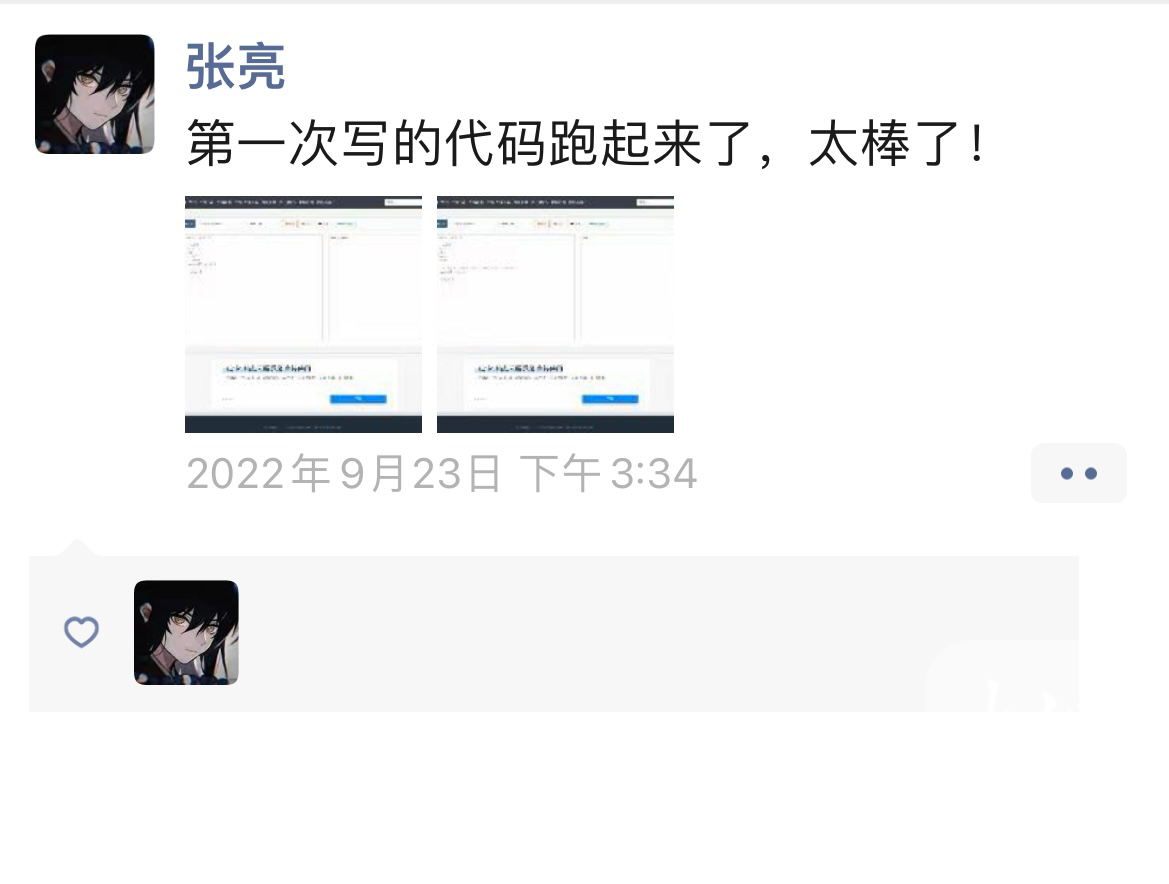Select the post text about code running
The image size is (1169, 884).
[586, 143]
